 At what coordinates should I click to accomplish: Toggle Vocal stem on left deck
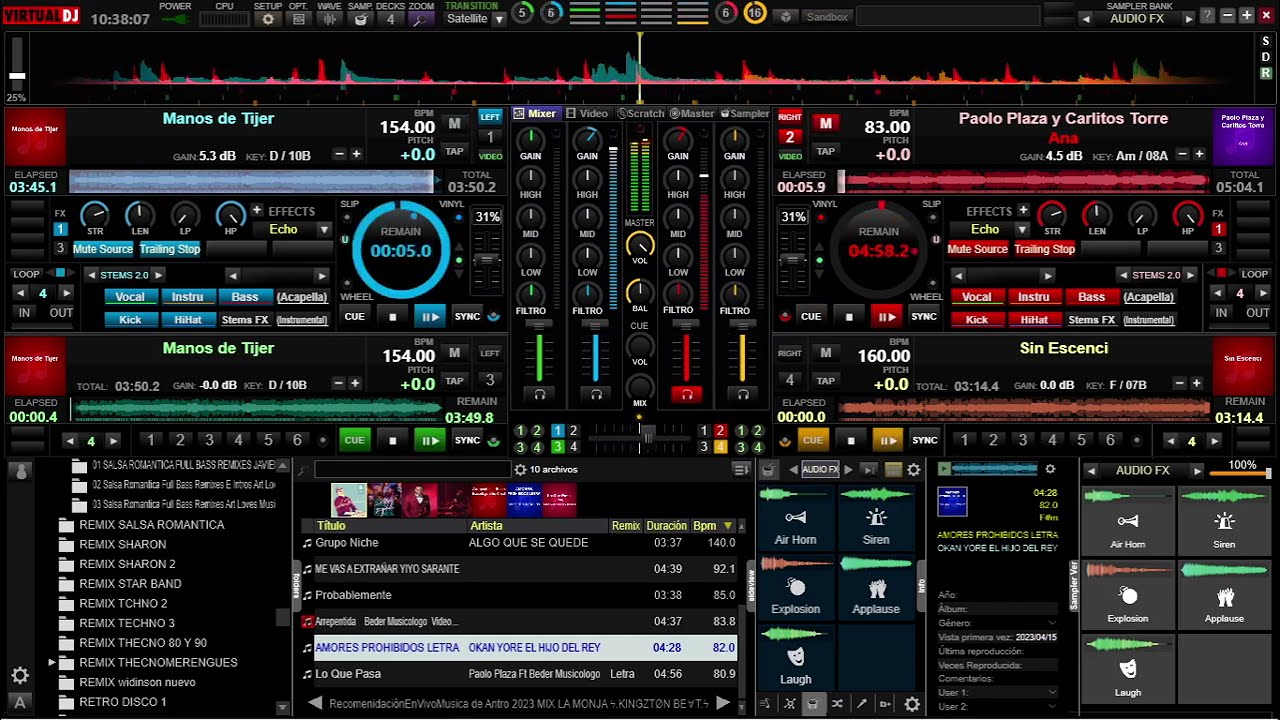130,297
